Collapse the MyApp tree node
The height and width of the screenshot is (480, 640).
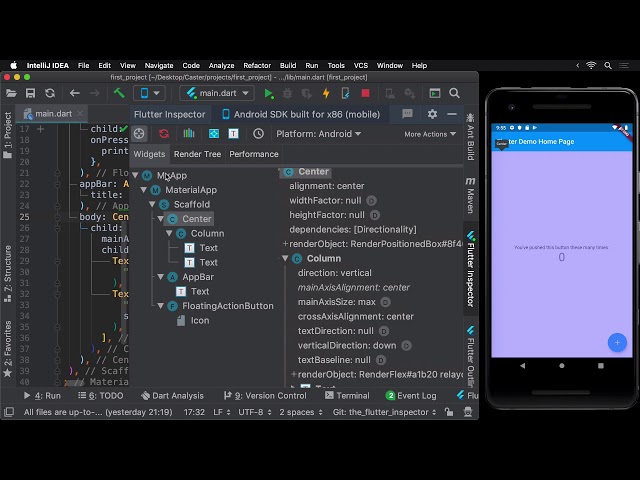click(x=135, y=175)
